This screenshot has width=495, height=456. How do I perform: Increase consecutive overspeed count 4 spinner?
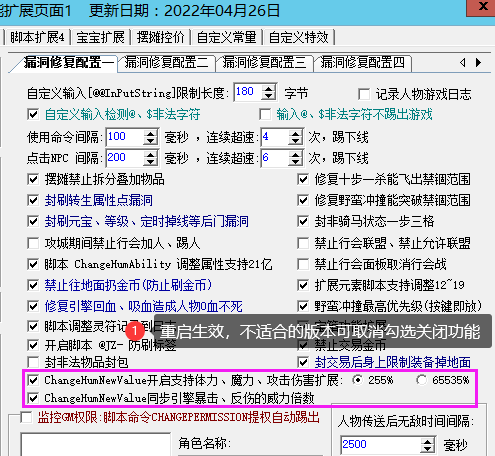coord(295,133)
